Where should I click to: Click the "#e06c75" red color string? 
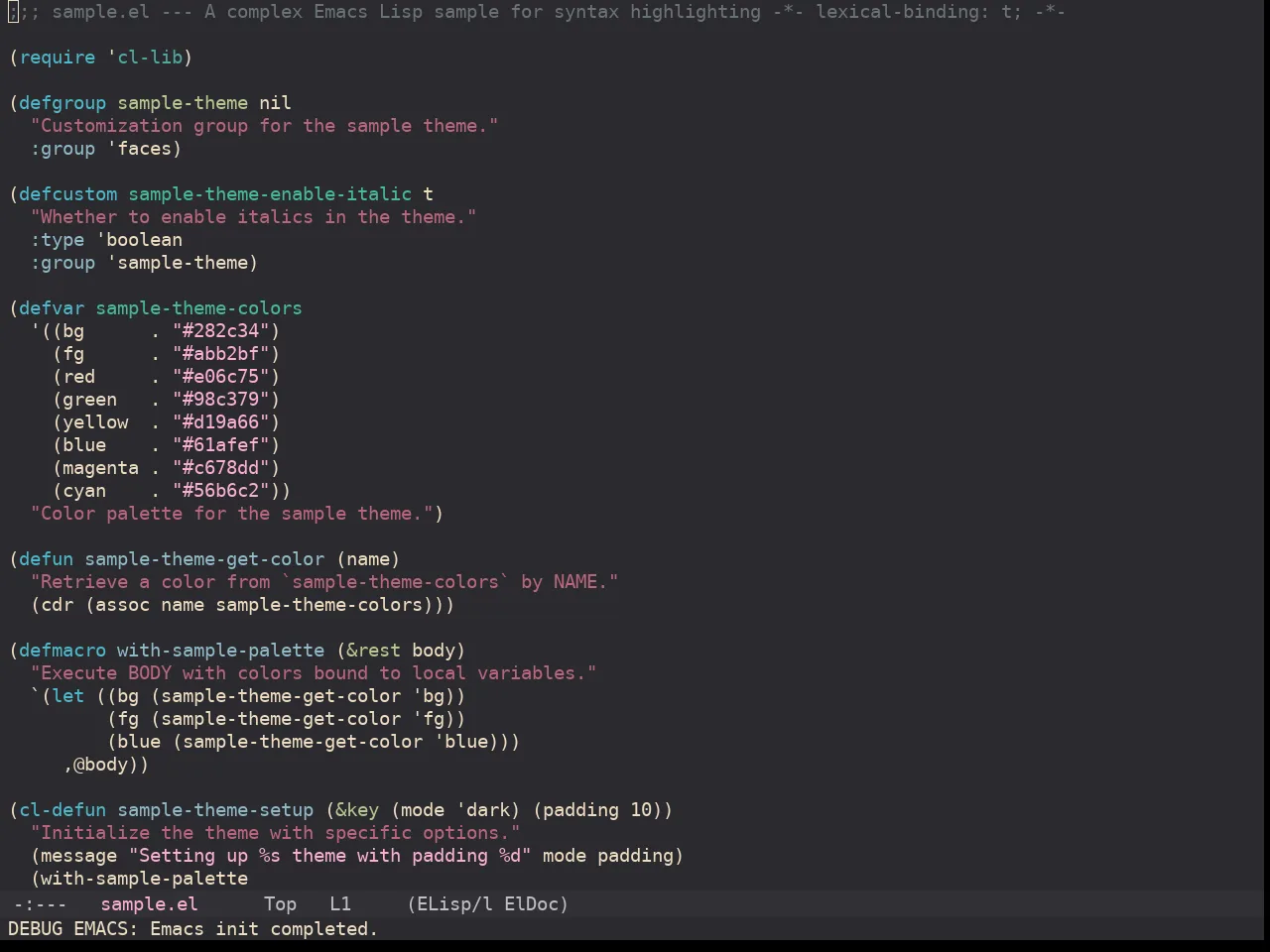coord(221,377)
